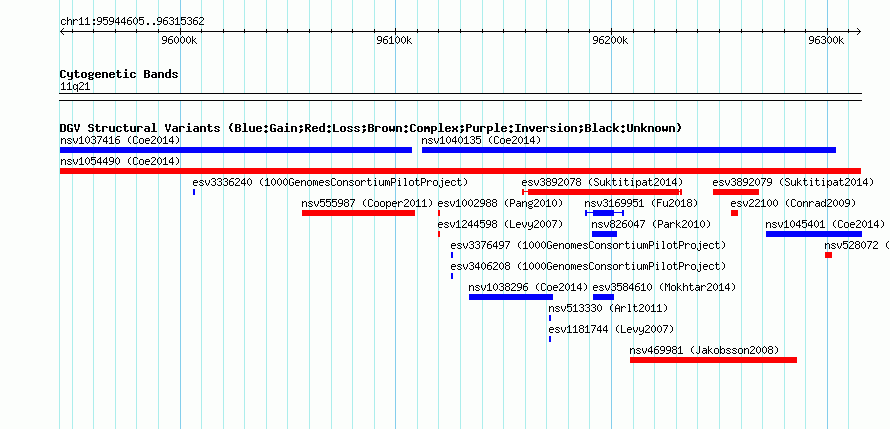
Task: Select the esv3892078 (Suktitipat2014) loss feature
Action: pyautogui.click(x=602, y=192)
